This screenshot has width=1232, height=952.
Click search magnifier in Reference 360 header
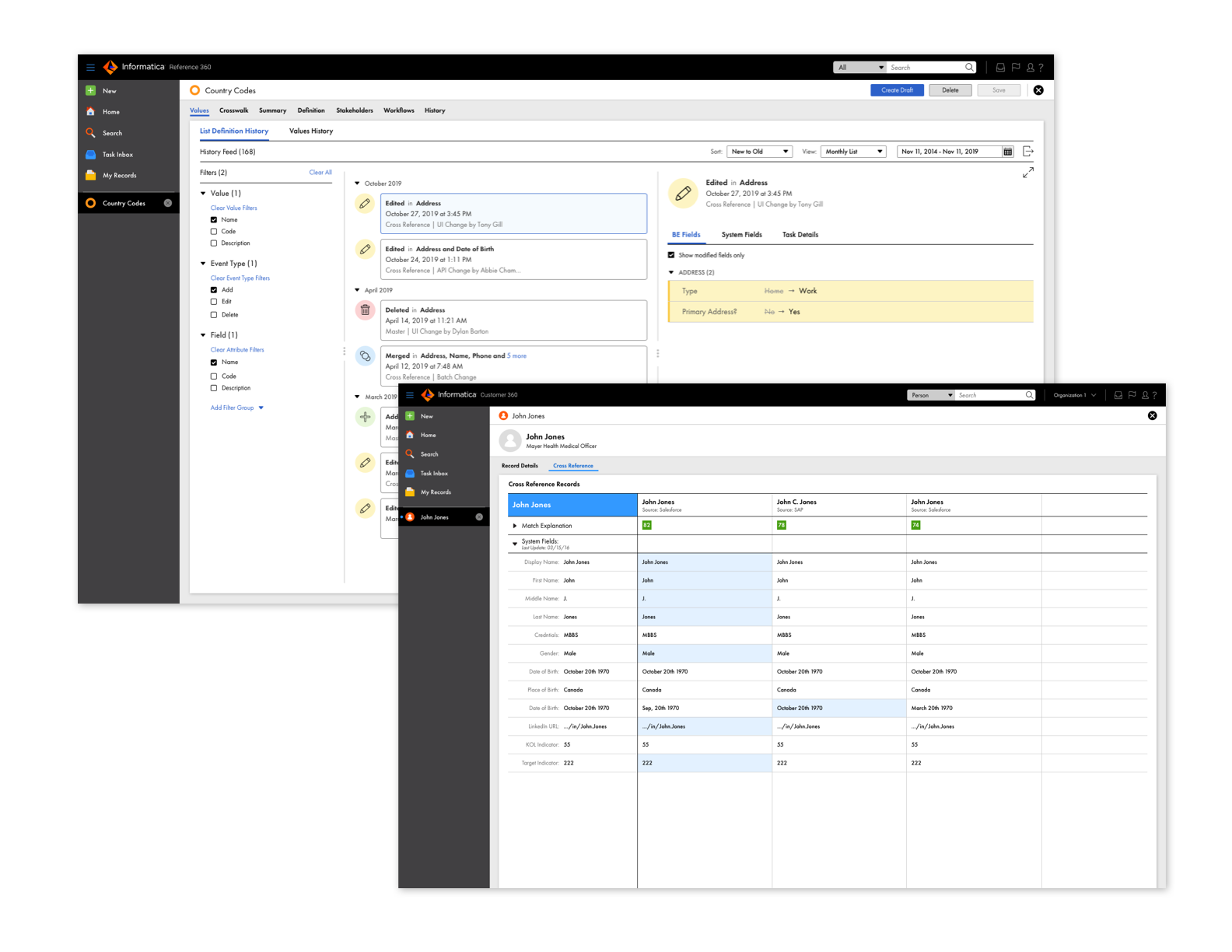pyautogui.click(x=969, y=67)
